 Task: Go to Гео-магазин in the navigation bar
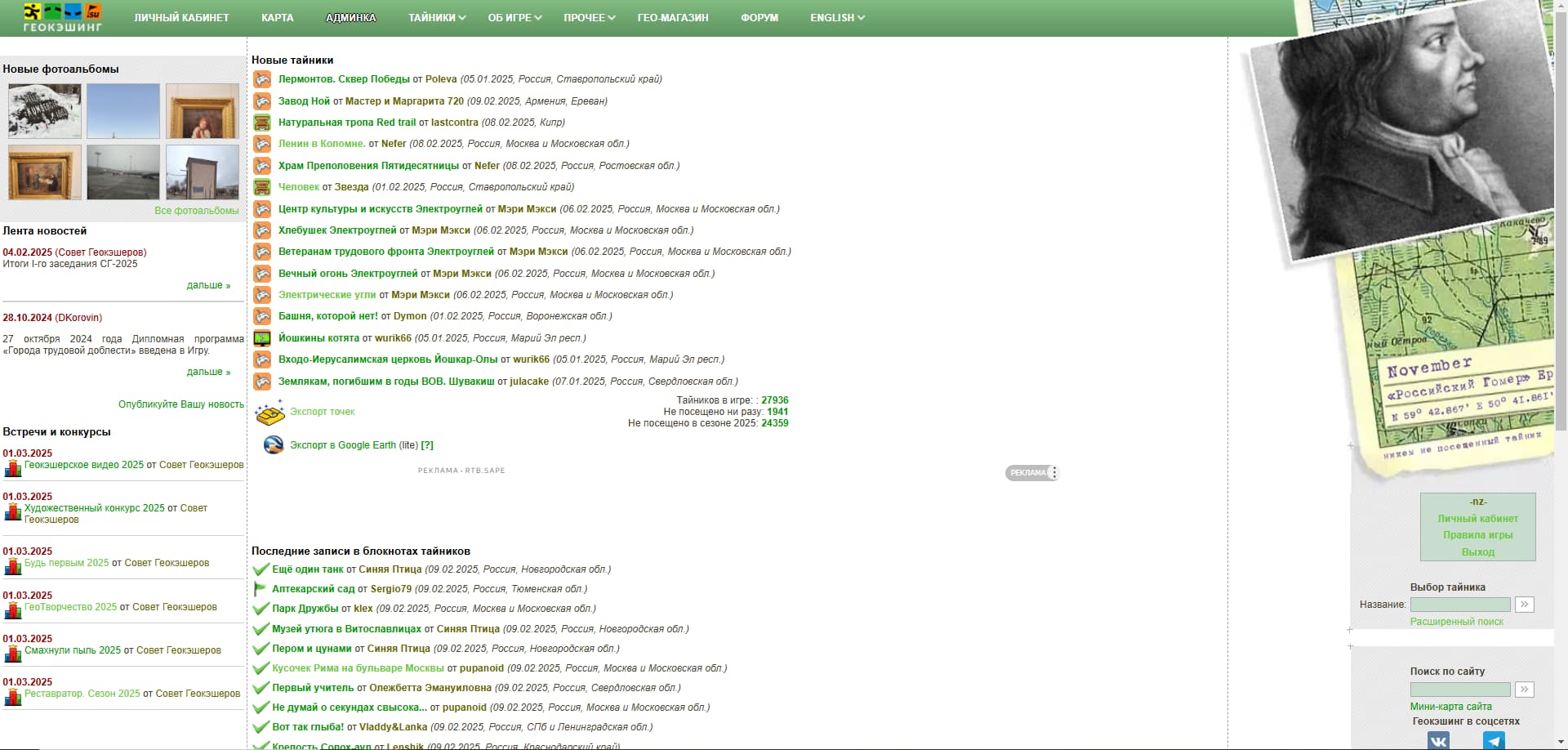coord(673,18)
